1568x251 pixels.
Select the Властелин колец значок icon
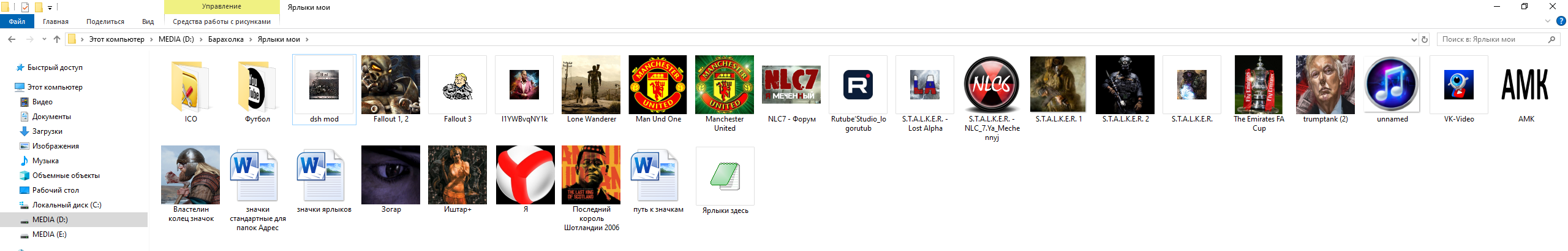190,175
